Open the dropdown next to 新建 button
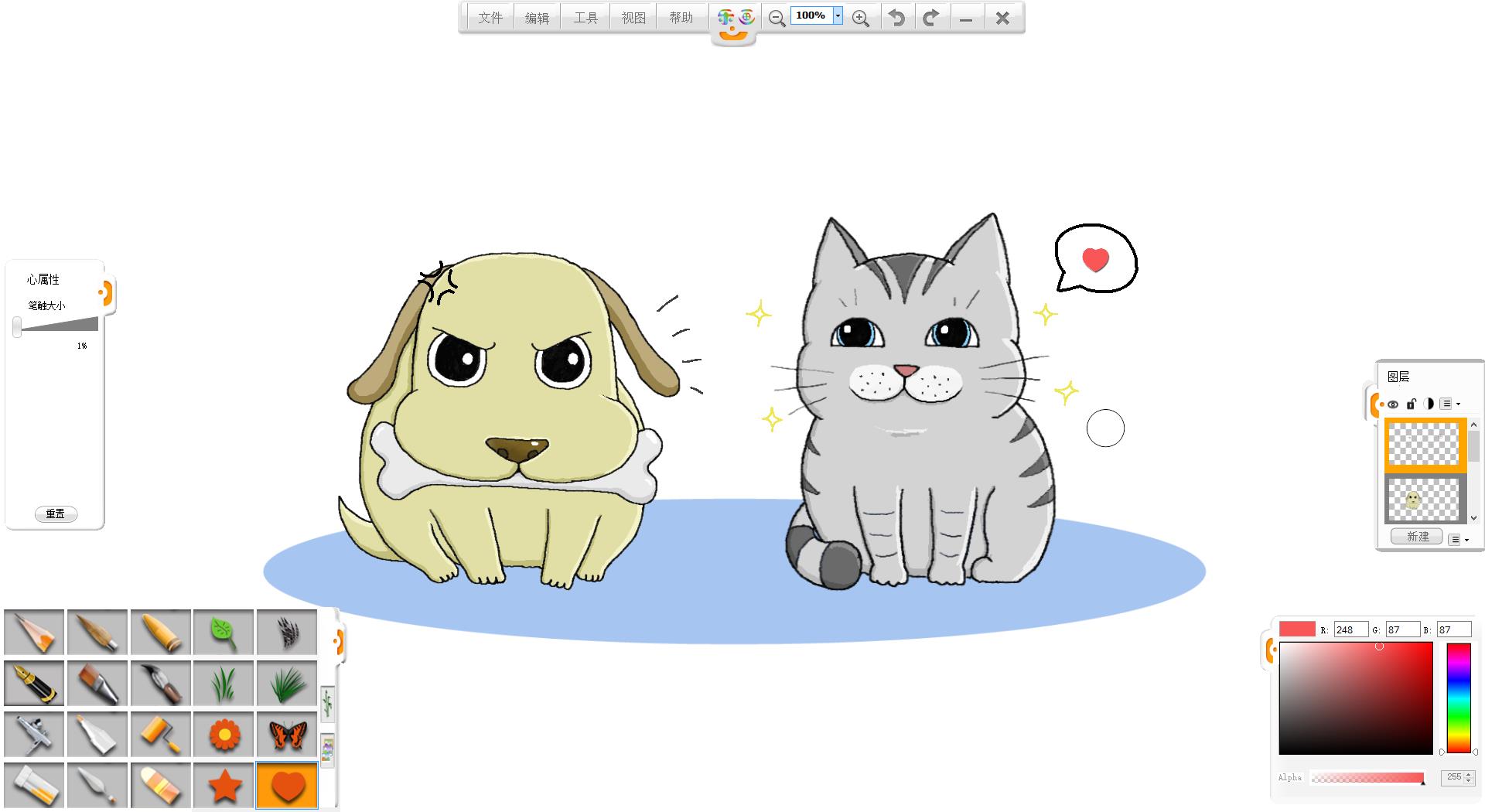1485x812 pixels. [x=1458, y=539]
